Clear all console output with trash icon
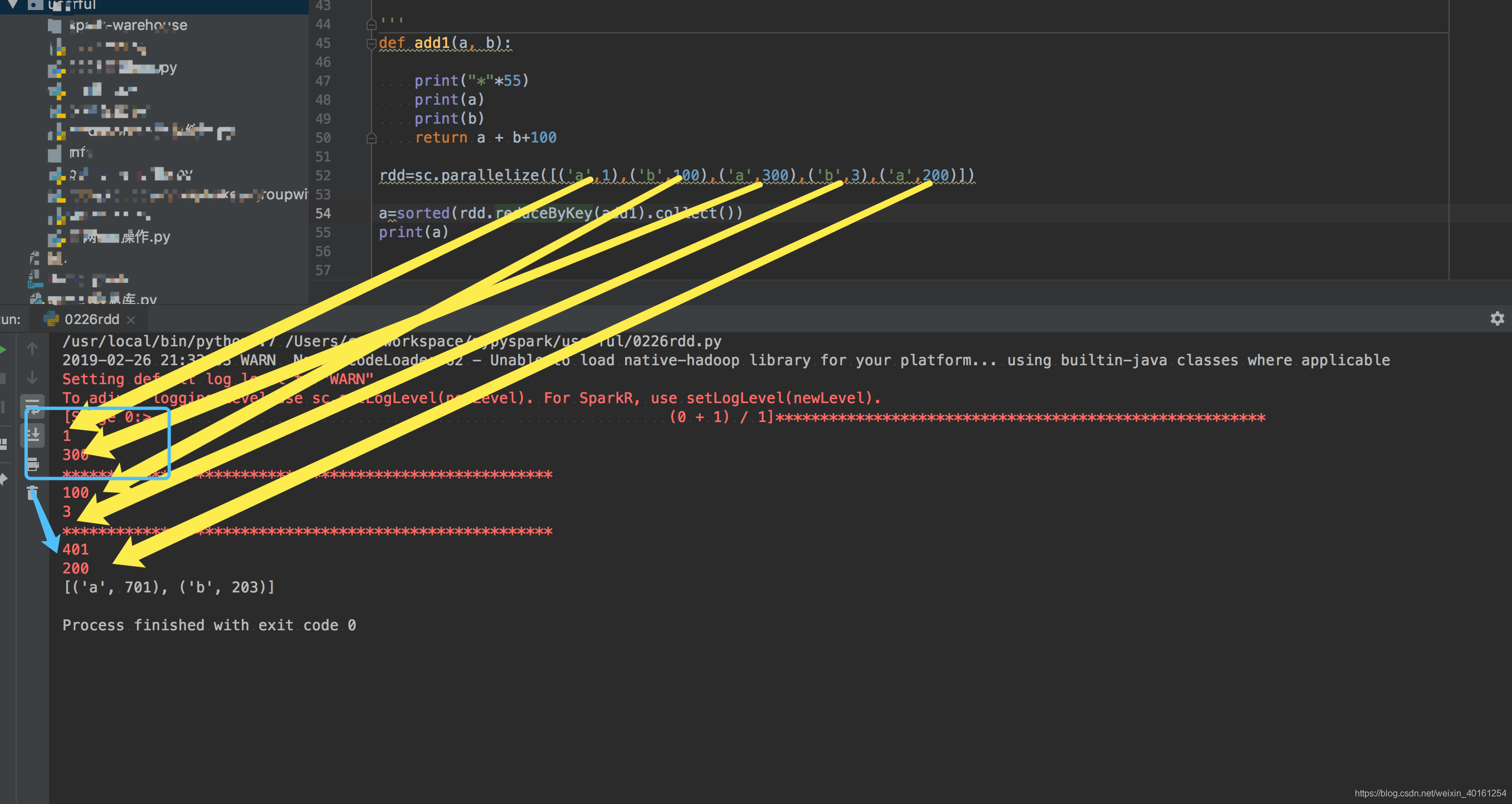The width and height of the screenshot is (1512, 804). 32,493
